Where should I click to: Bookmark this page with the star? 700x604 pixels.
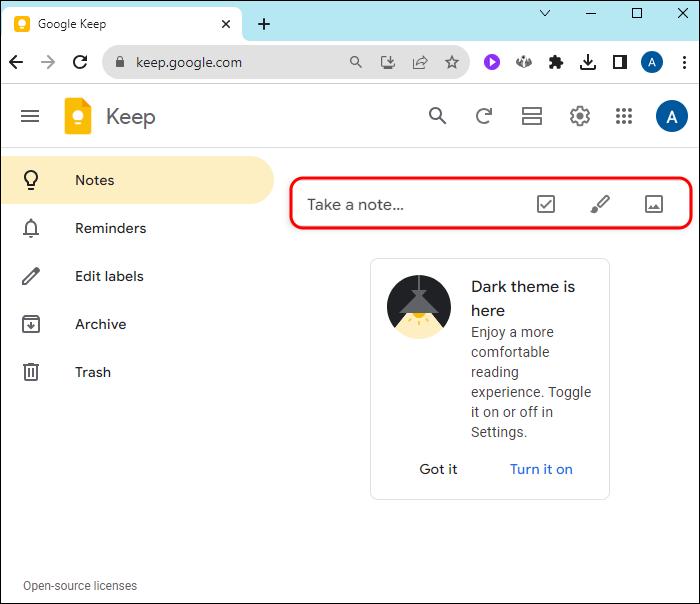452,62
